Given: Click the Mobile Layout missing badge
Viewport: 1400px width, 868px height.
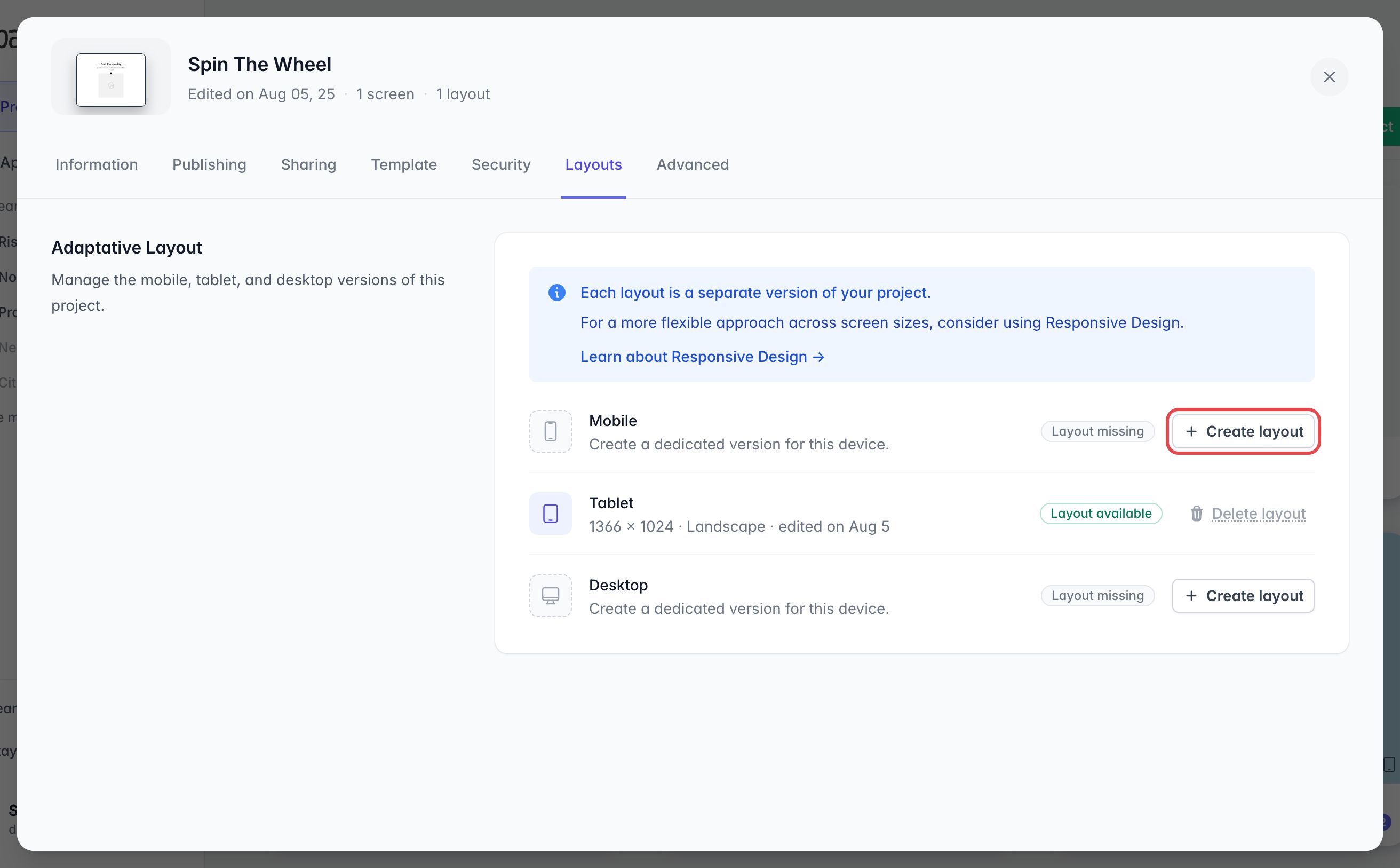Looking at the screenshot, I should pyautogui.click(x=1097, y=432).
